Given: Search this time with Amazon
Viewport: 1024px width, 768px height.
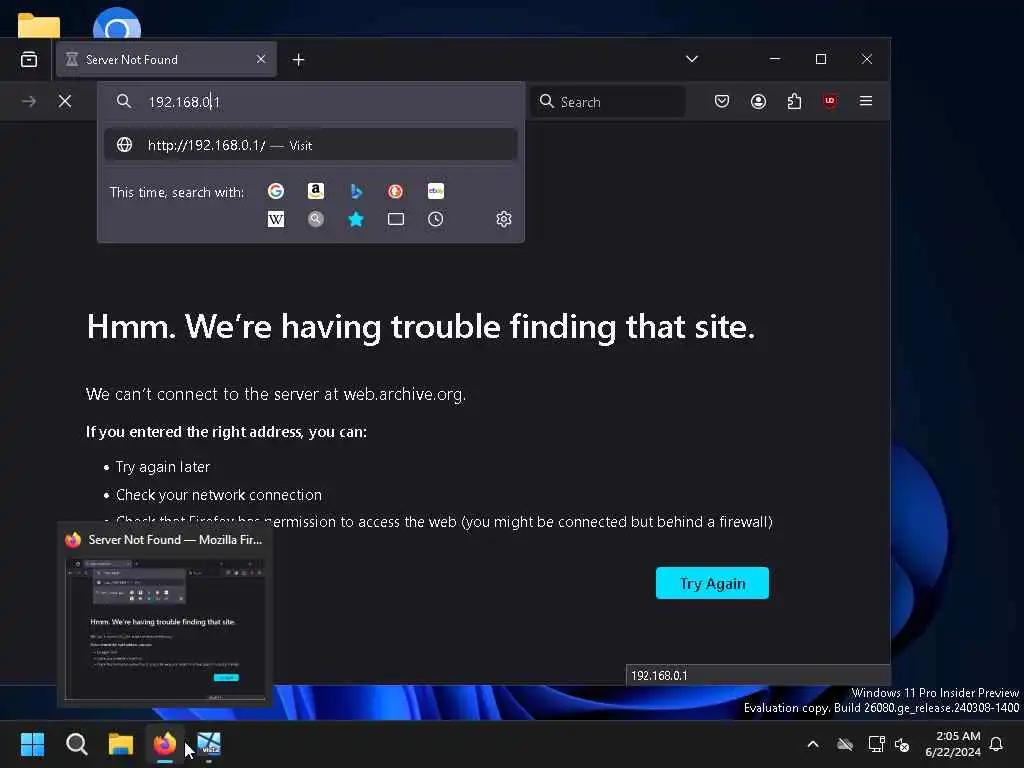Looking at the screenshot, I should [x=316, y=191].
